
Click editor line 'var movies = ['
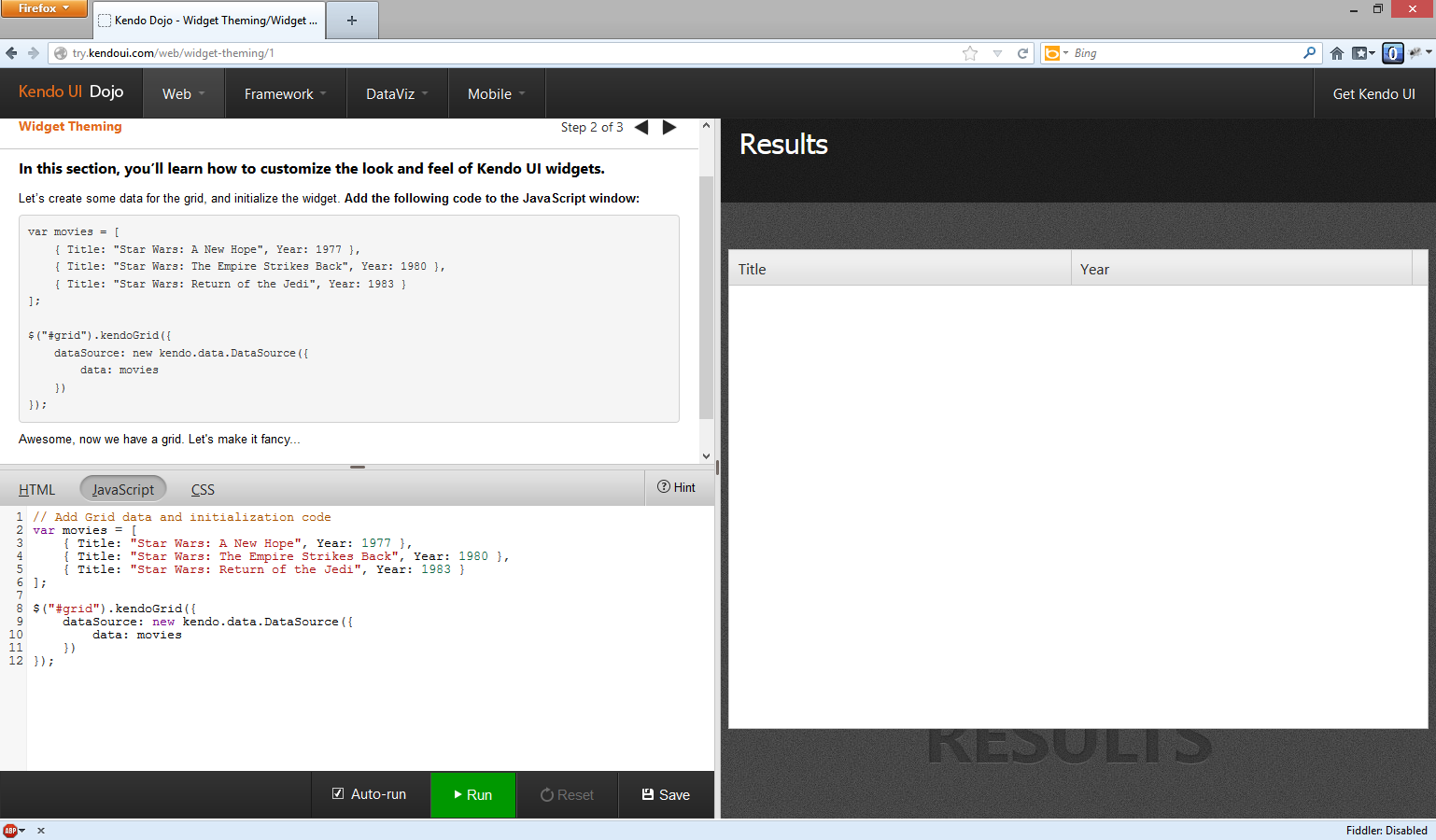tap(85, 530)
